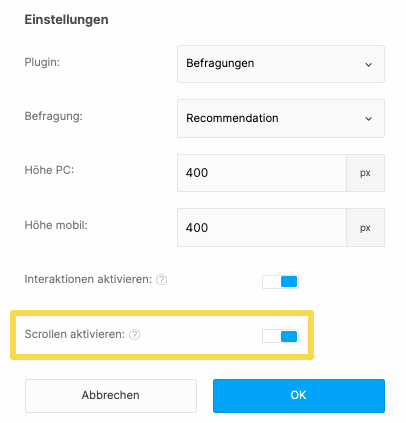Click the Befragung label text
The height and width of the screenshot is (423, 406).
click(53, 117)
